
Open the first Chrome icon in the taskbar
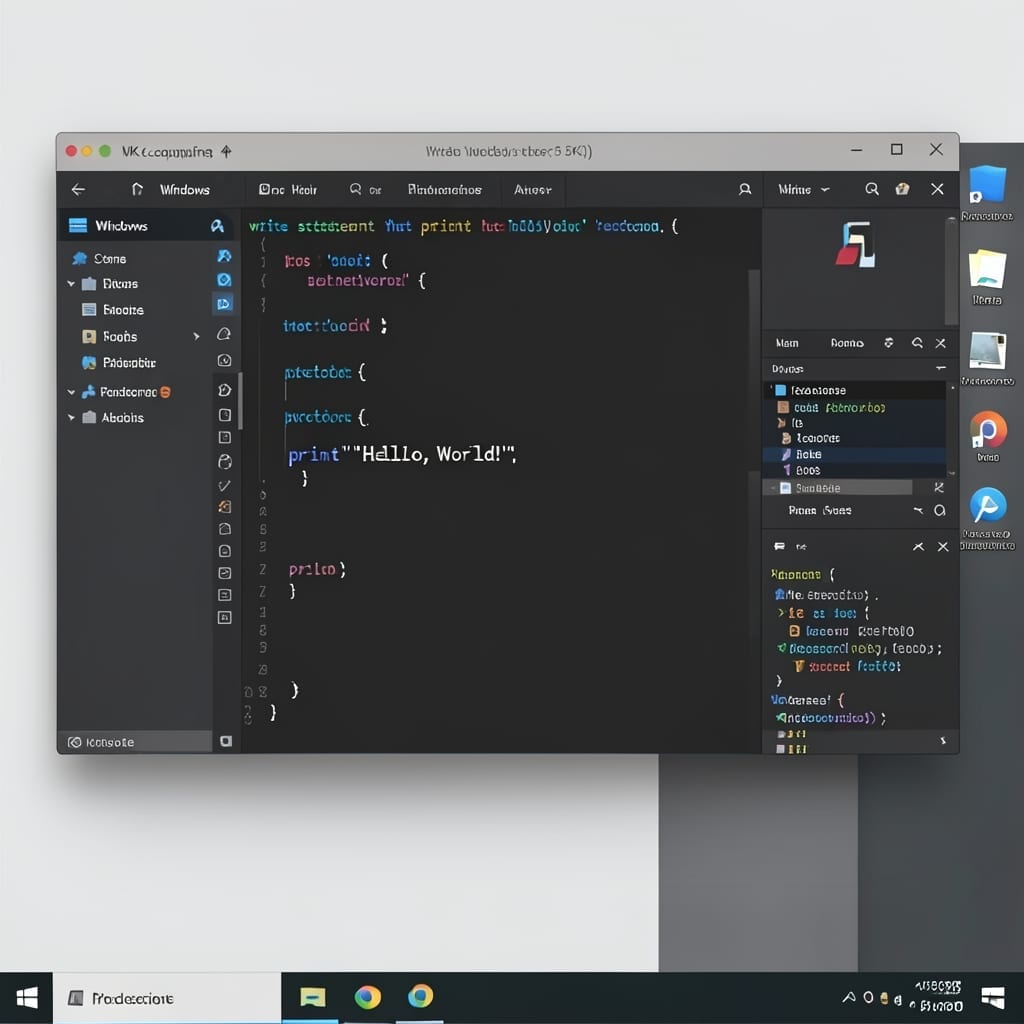(368, 997)
